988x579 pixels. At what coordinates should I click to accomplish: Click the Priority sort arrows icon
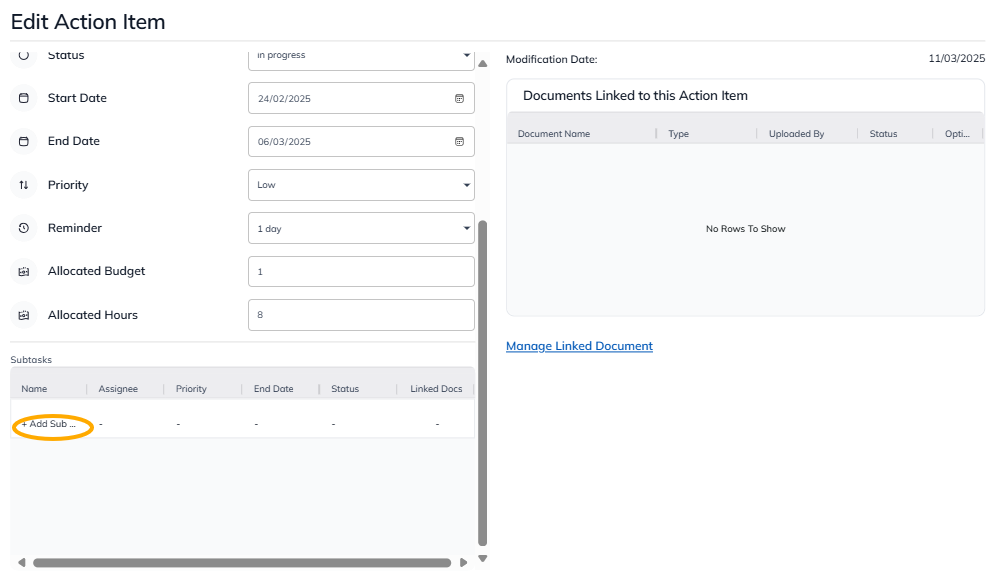point(24,185)
